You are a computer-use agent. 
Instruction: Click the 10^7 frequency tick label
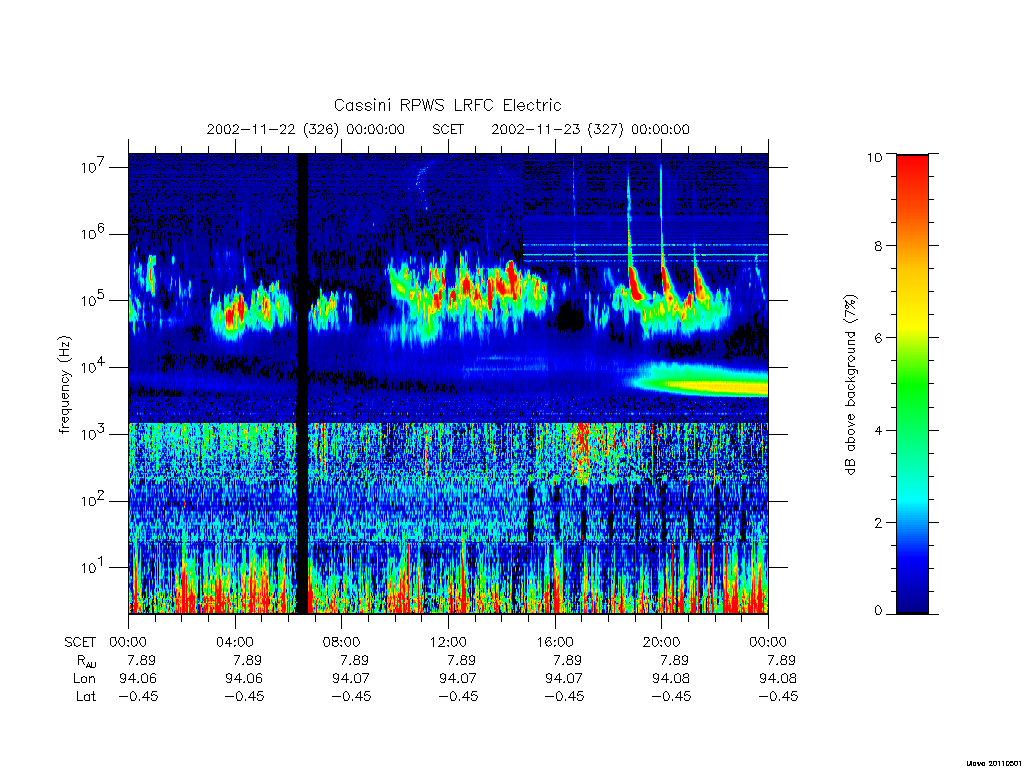click(93, 167)
